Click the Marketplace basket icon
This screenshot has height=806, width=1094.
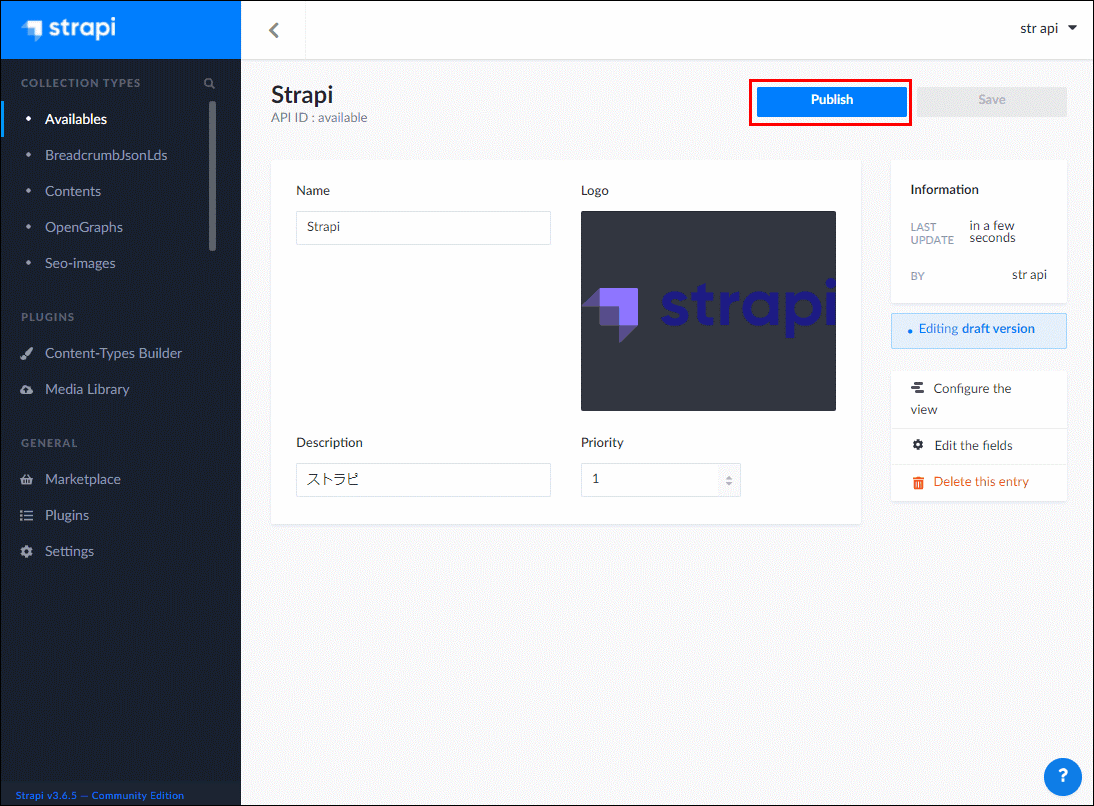click(x=27, y=479)
